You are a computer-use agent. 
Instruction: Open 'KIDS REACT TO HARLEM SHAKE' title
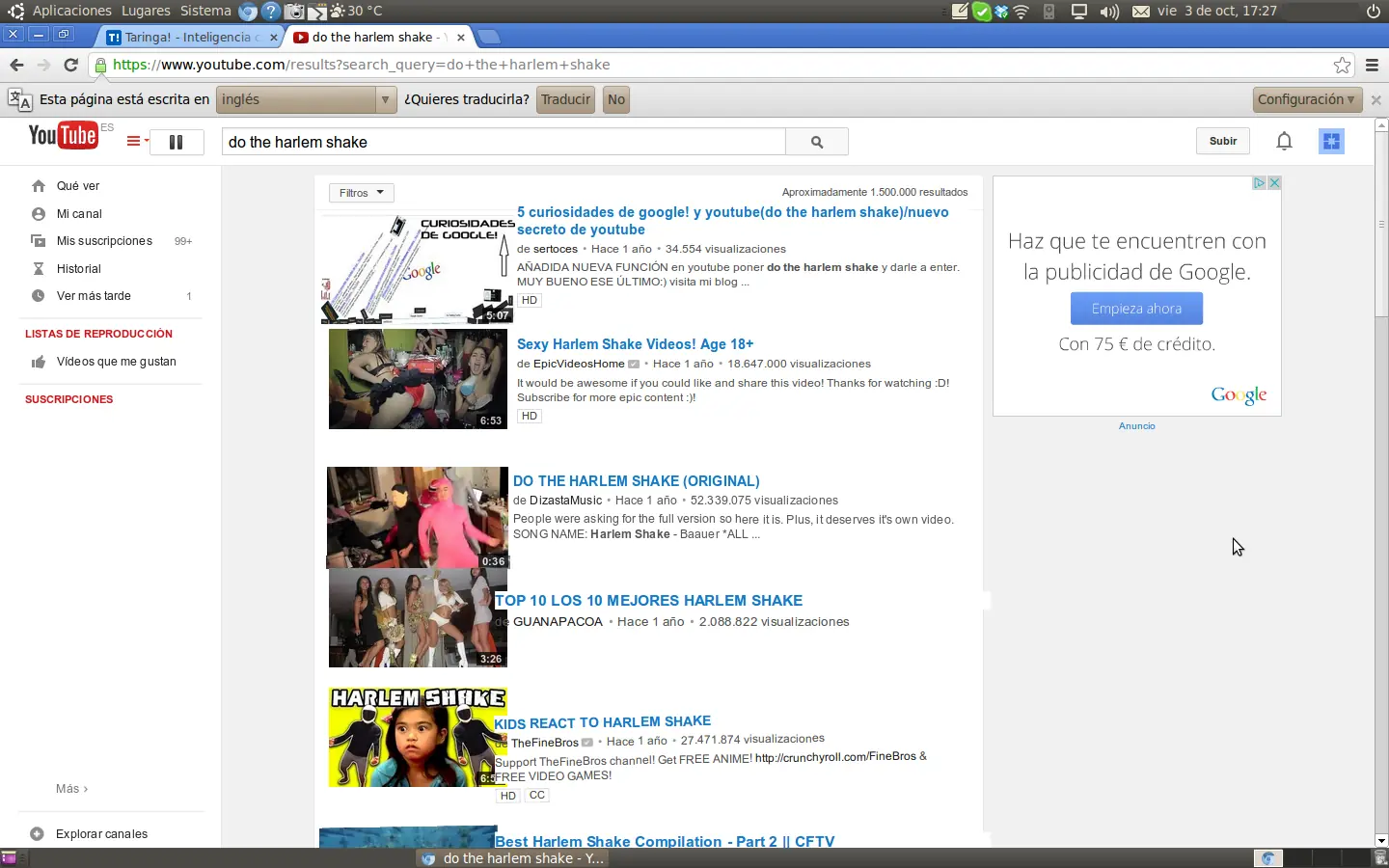[603, 722]
